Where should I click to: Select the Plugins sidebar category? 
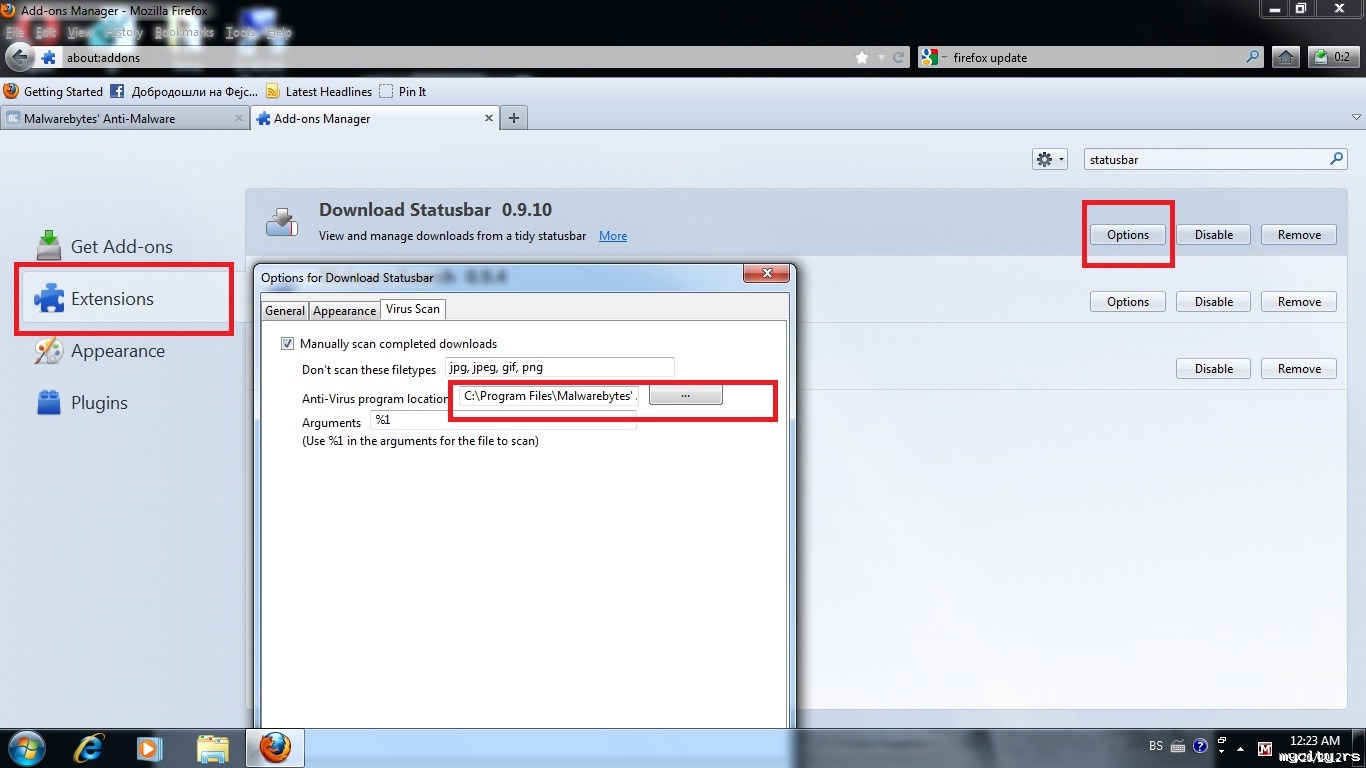point(122,403)
